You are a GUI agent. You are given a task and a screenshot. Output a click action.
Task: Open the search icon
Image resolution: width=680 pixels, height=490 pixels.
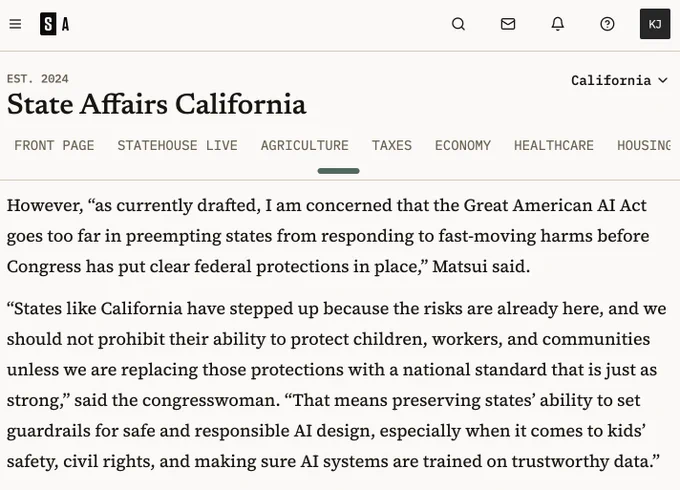[x=458, y=24]
